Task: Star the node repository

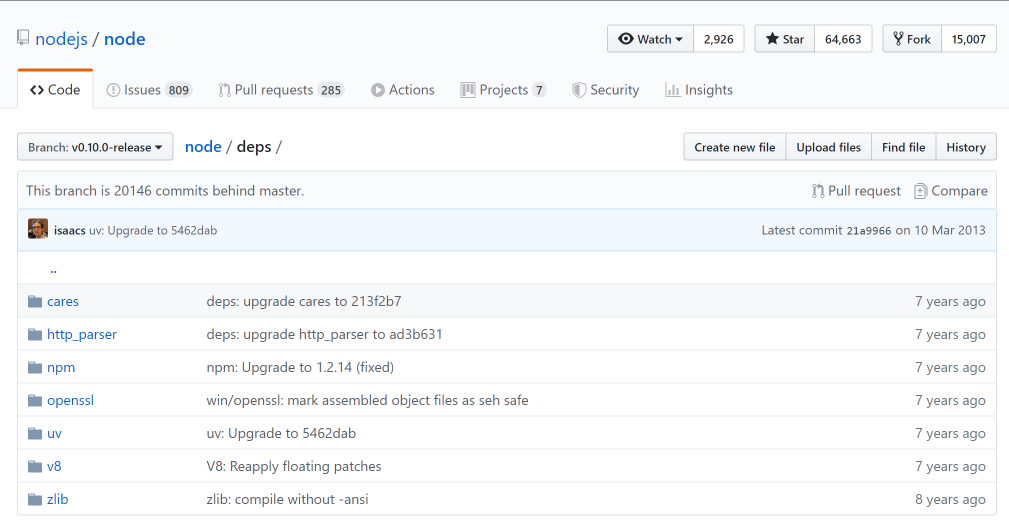Action: 784,39
